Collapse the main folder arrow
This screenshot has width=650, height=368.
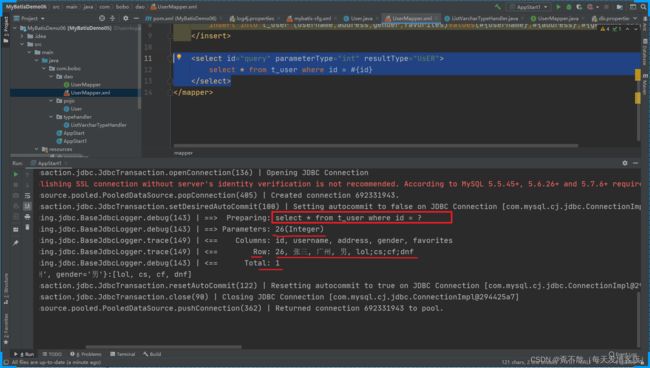click(x=30, y=52)
